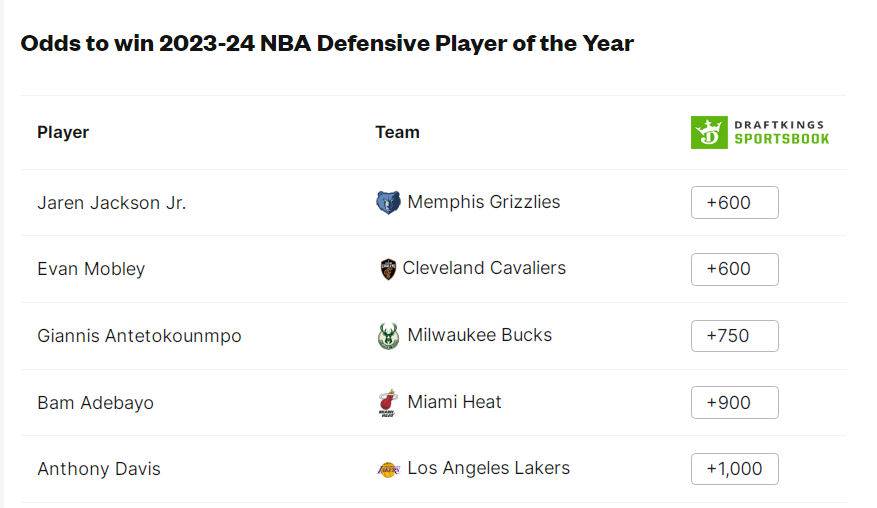
Task: Open Anthony Davis player name
Action: pos(99,469)
